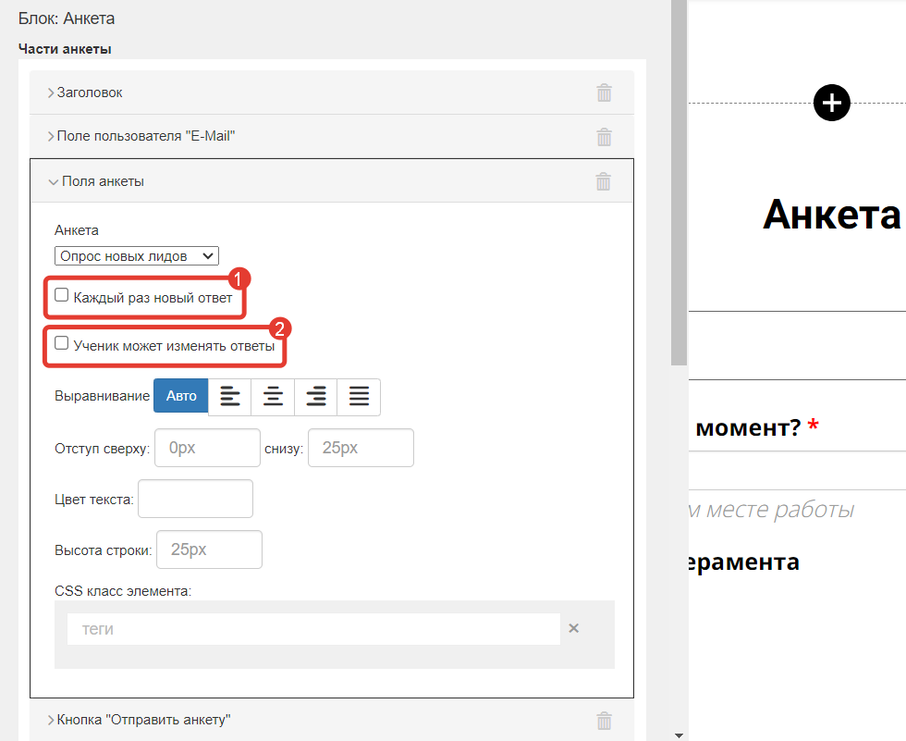The height and width of the screenshot is (741, 906).
Task: Select the Авто alignment button
Action: (181, 397)
